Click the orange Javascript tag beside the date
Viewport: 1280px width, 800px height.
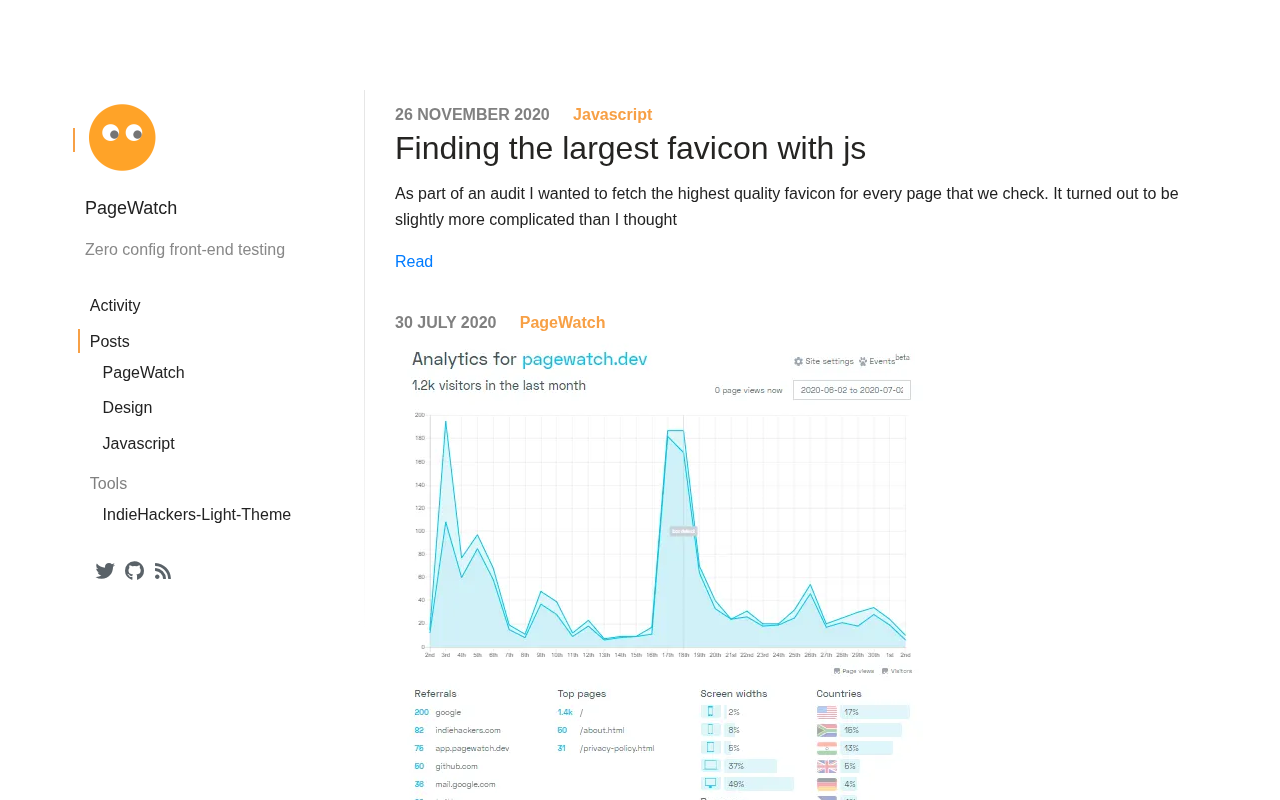coord(612,115)
